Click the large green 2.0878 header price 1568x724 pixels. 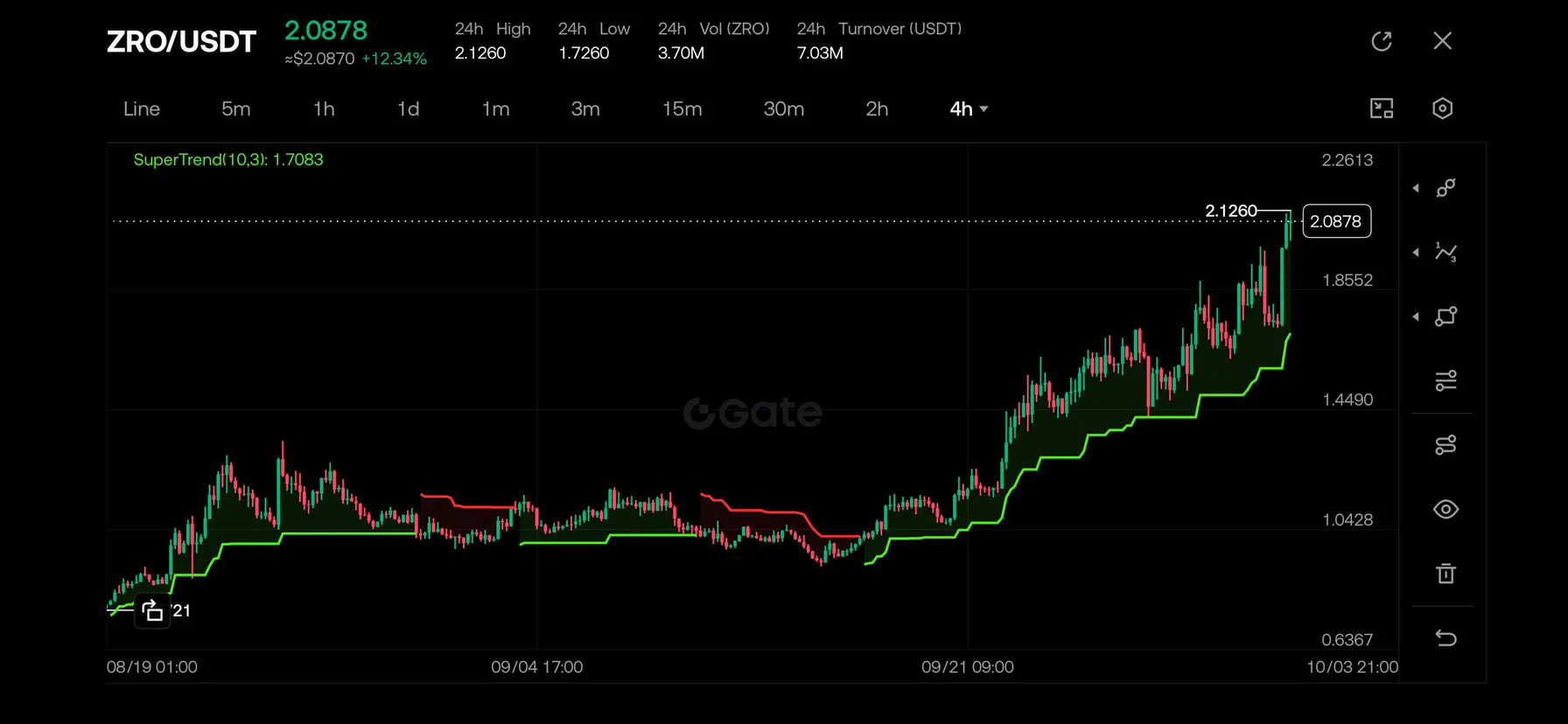[x=326, y=30]
